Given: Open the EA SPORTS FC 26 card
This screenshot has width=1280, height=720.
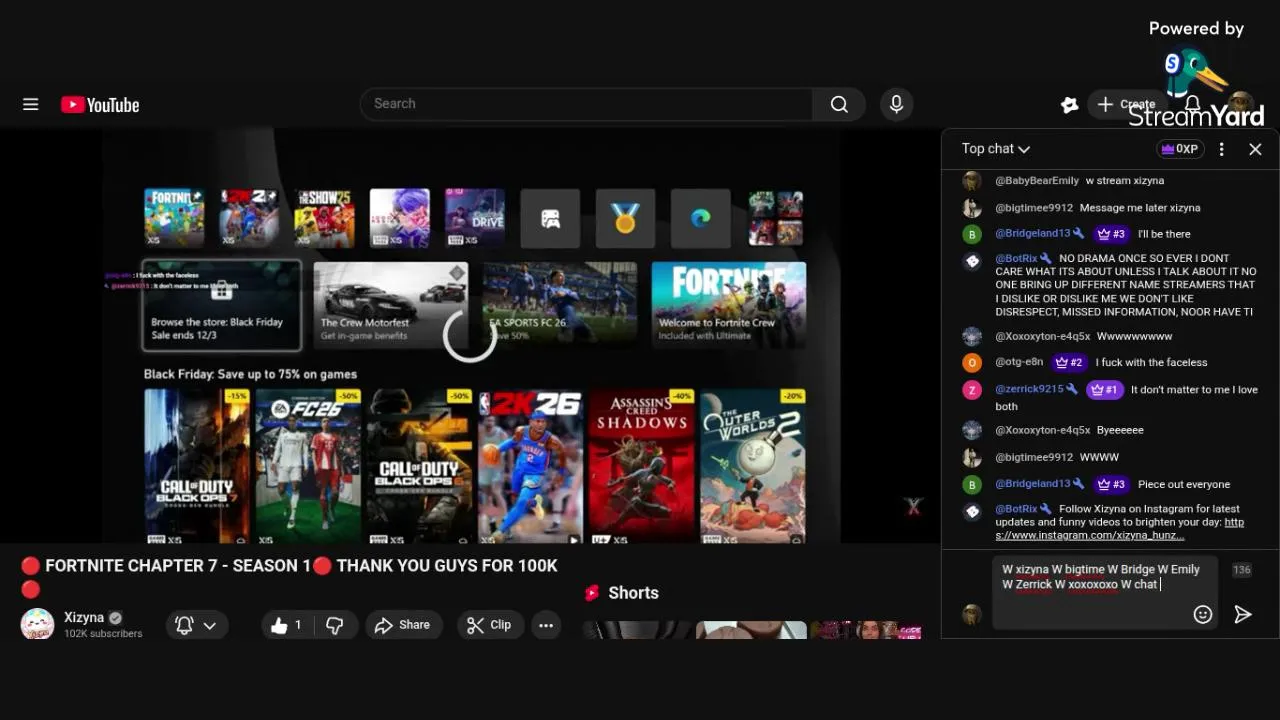Looking at the screenshot, I should click(560, 305).
